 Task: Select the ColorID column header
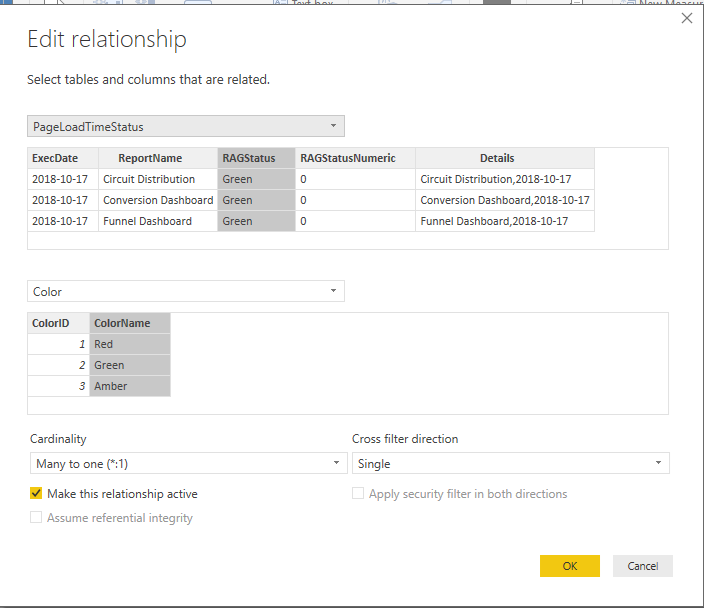click(x=58, y=323)
